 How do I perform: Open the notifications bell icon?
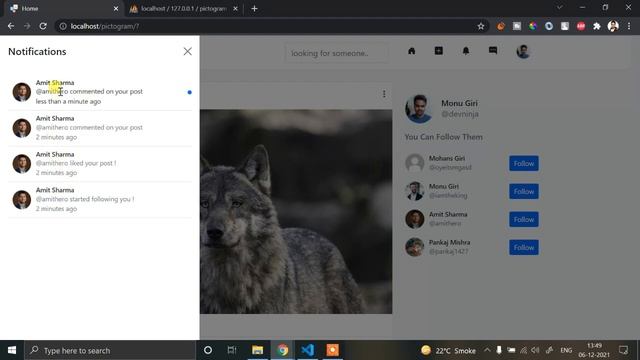click(x=466, y=51)
